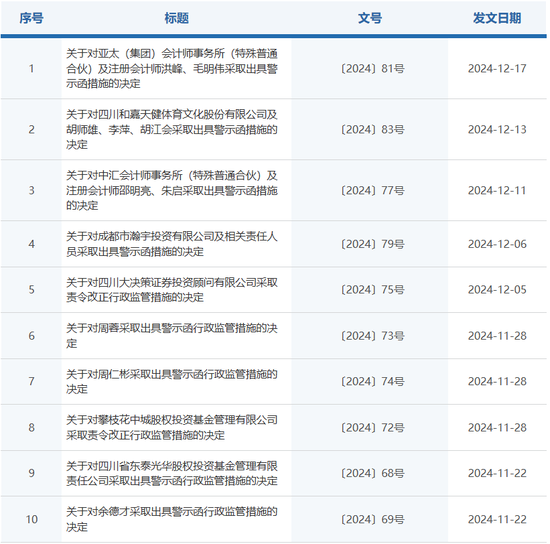Click date 2024-11-28 in the 74号 row

coord(497,382)
